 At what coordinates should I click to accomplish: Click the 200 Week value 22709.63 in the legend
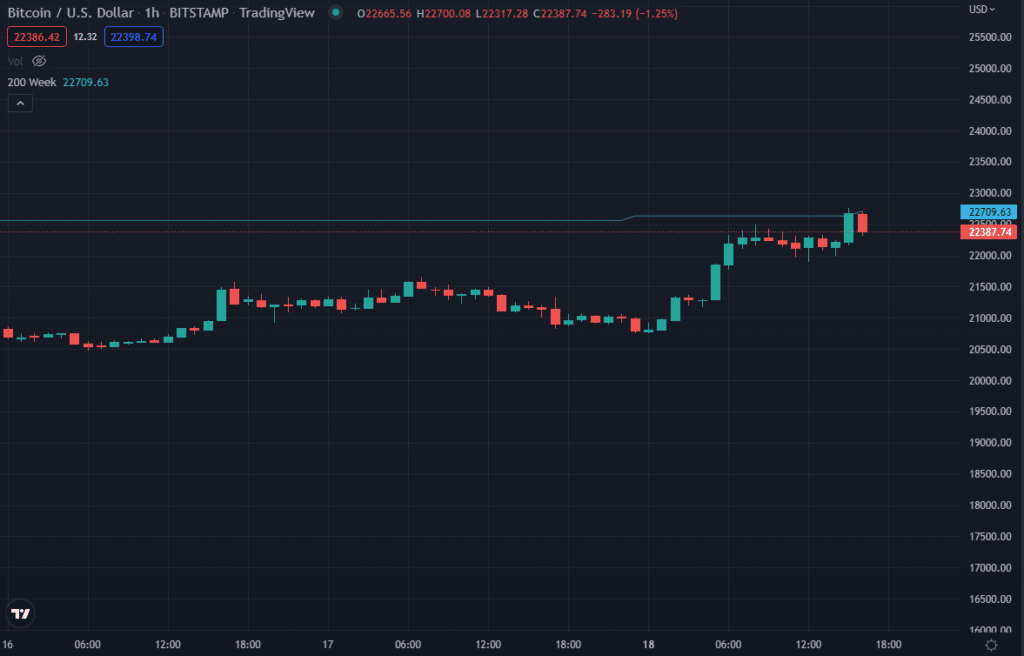(x=86, y=82)
